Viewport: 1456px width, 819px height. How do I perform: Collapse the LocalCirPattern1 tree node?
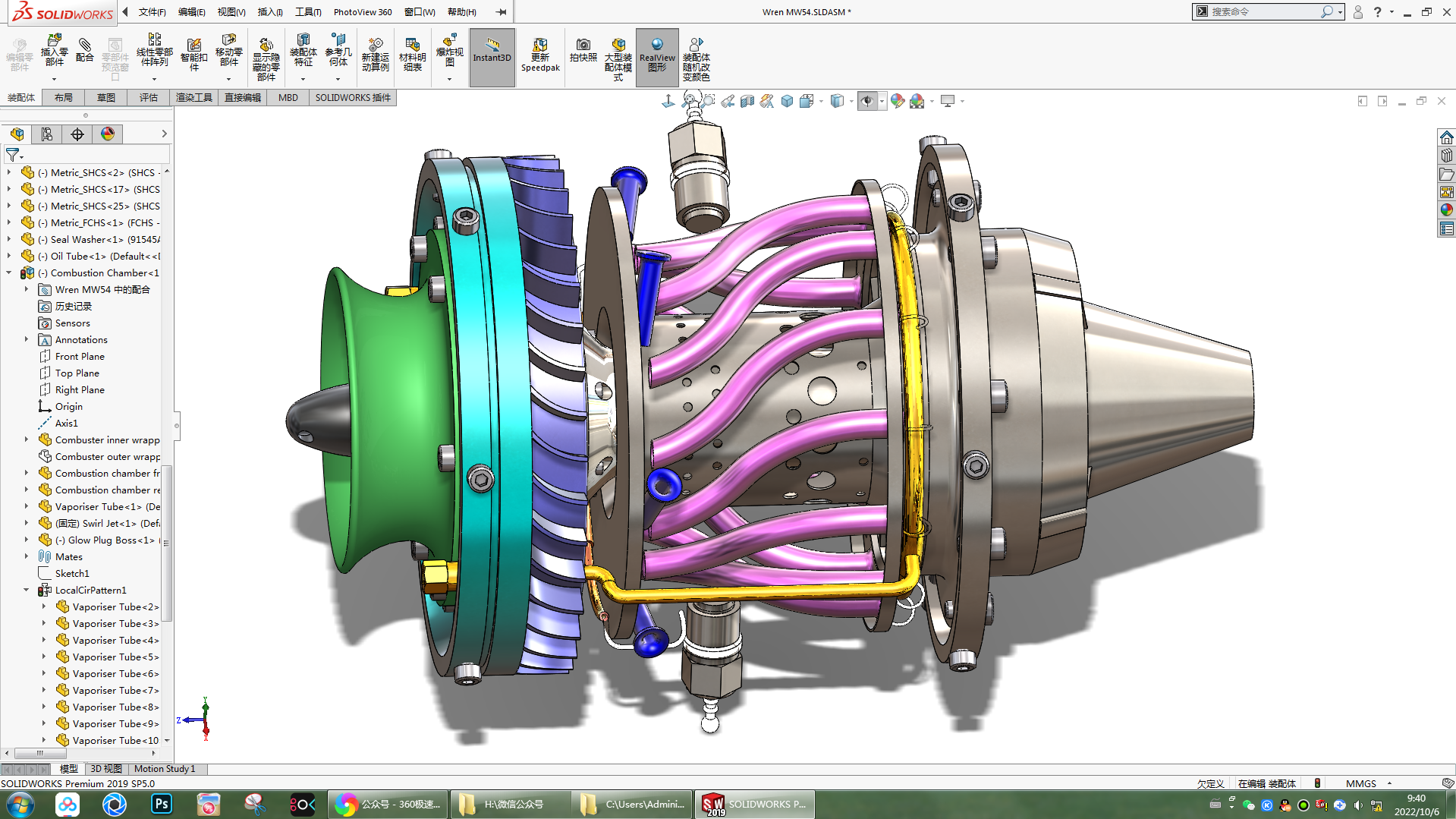click(x=27, y=590)
